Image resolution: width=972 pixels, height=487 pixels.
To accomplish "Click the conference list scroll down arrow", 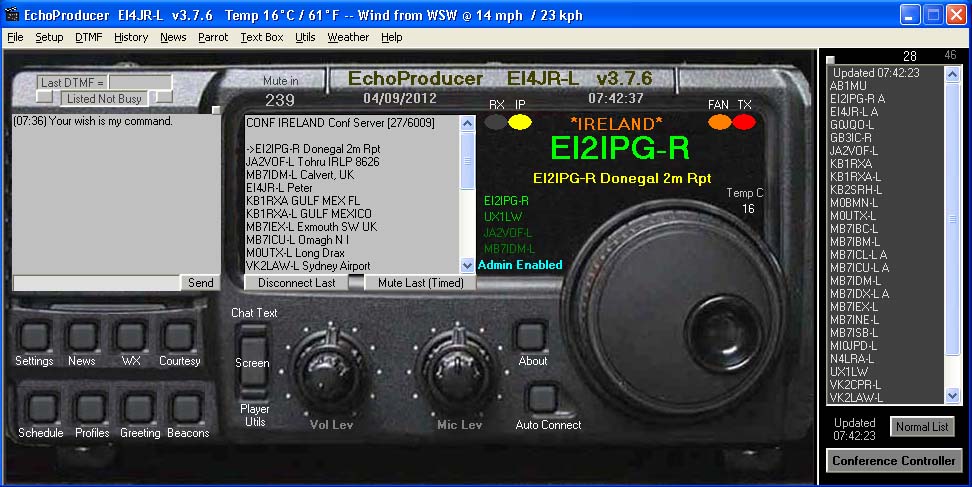I will (x=467, y=265).
